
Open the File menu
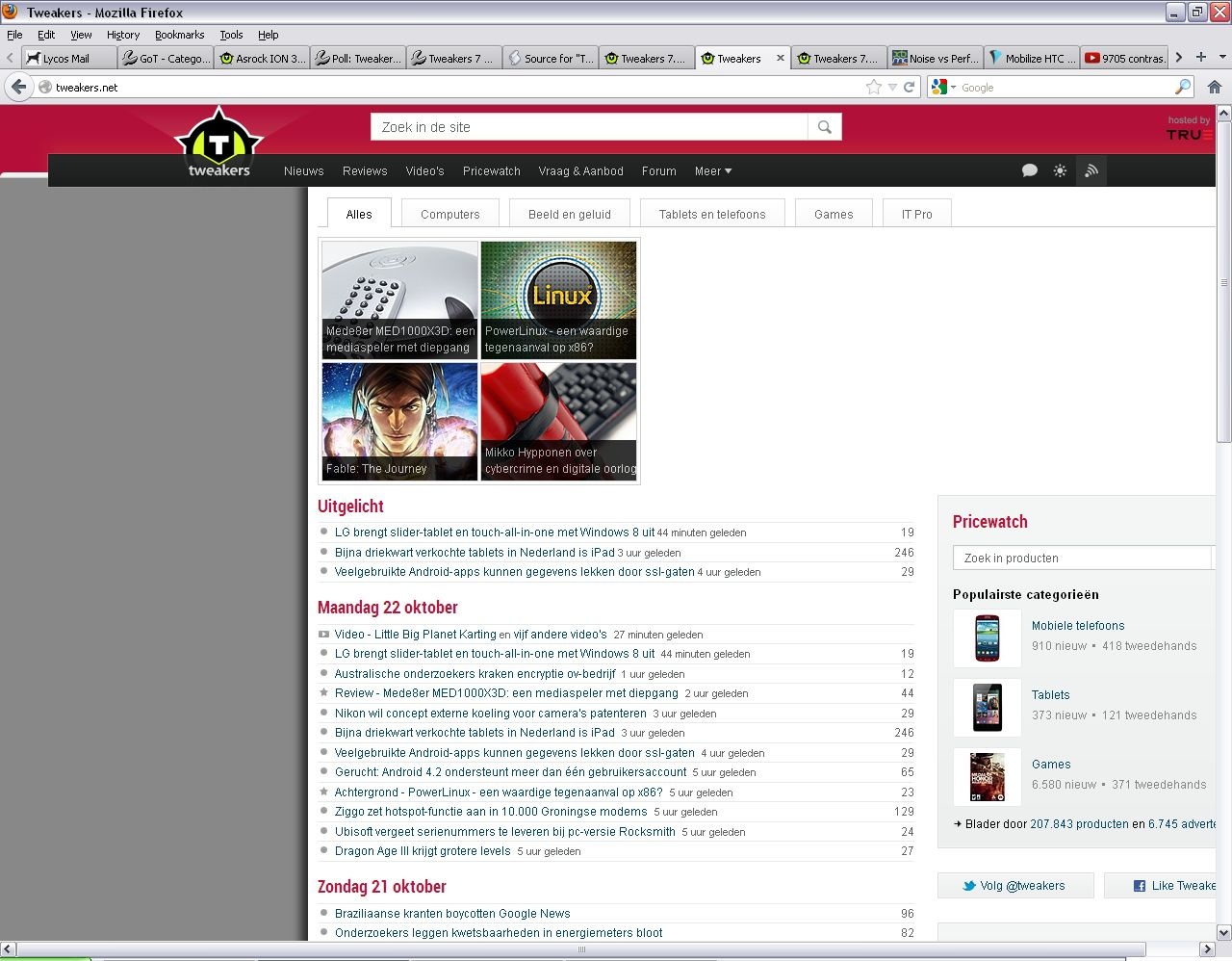click(x=14, y=35)
